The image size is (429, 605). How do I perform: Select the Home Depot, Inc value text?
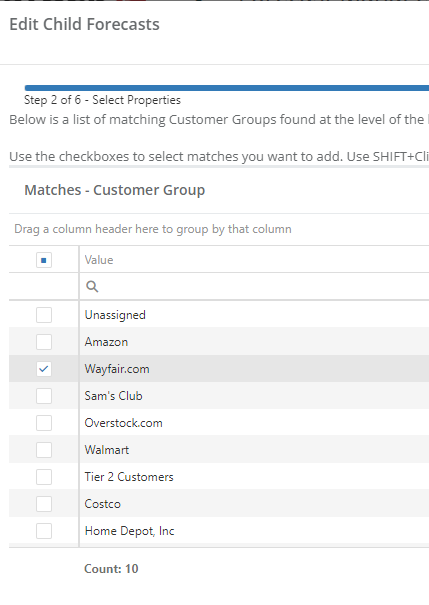[129, 531]
